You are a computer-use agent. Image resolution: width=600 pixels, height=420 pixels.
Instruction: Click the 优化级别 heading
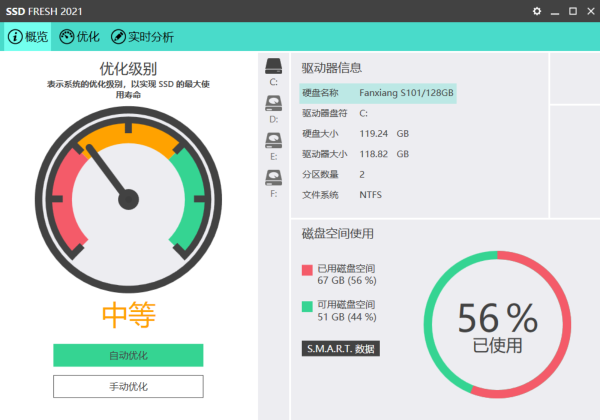[x=128, y=69]
